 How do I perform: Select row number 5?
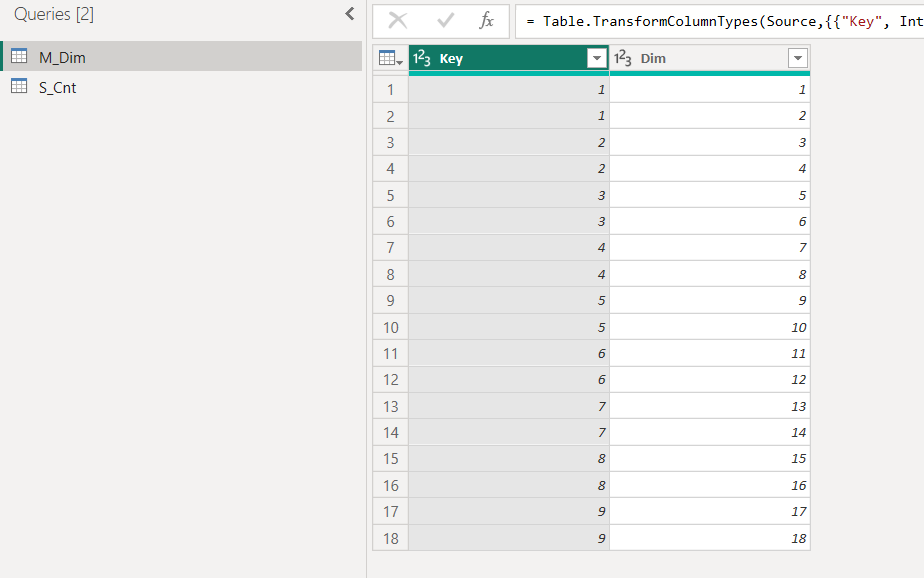(x=391, y=195)
